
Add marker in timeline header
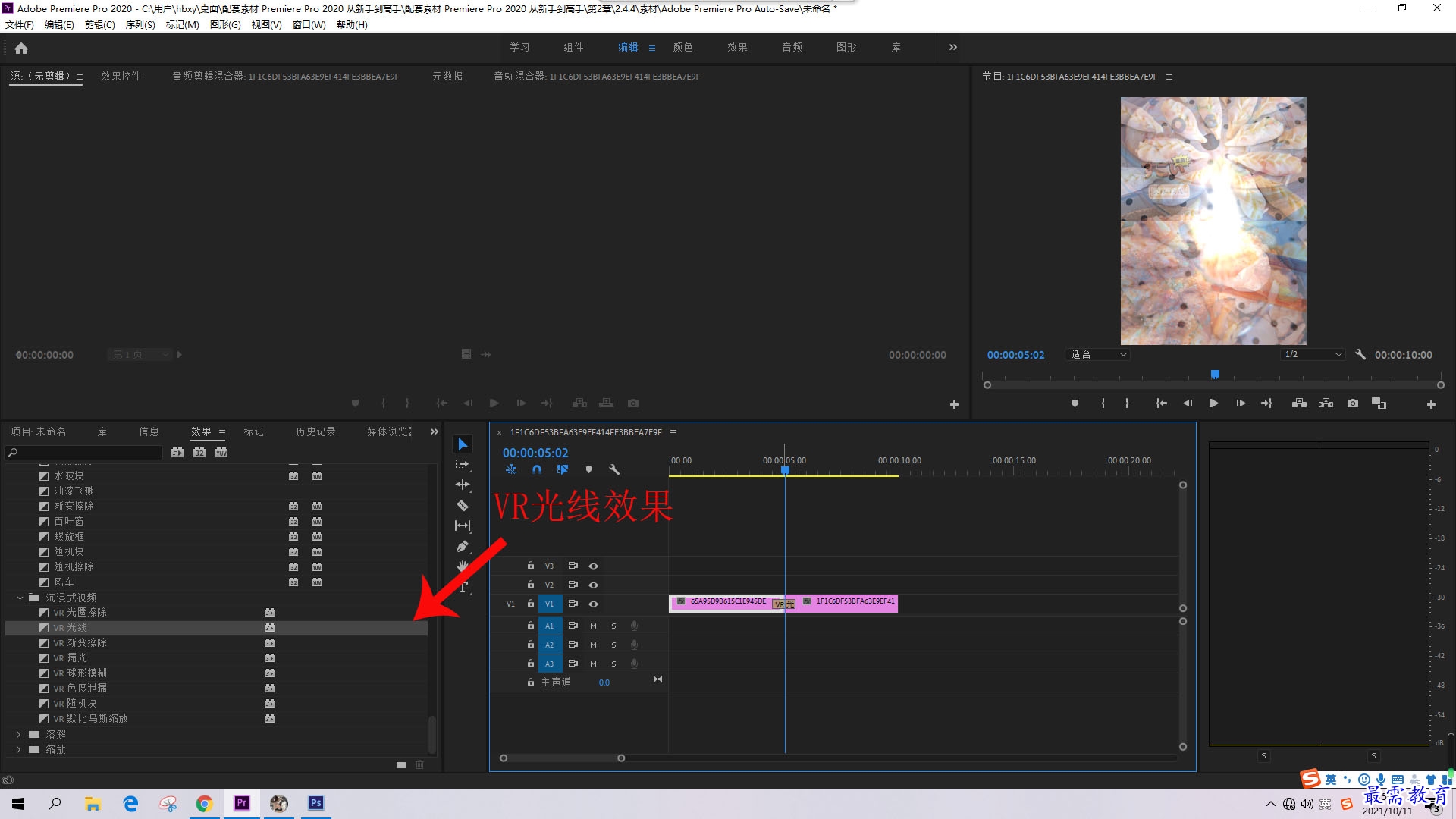click(588, 470)
